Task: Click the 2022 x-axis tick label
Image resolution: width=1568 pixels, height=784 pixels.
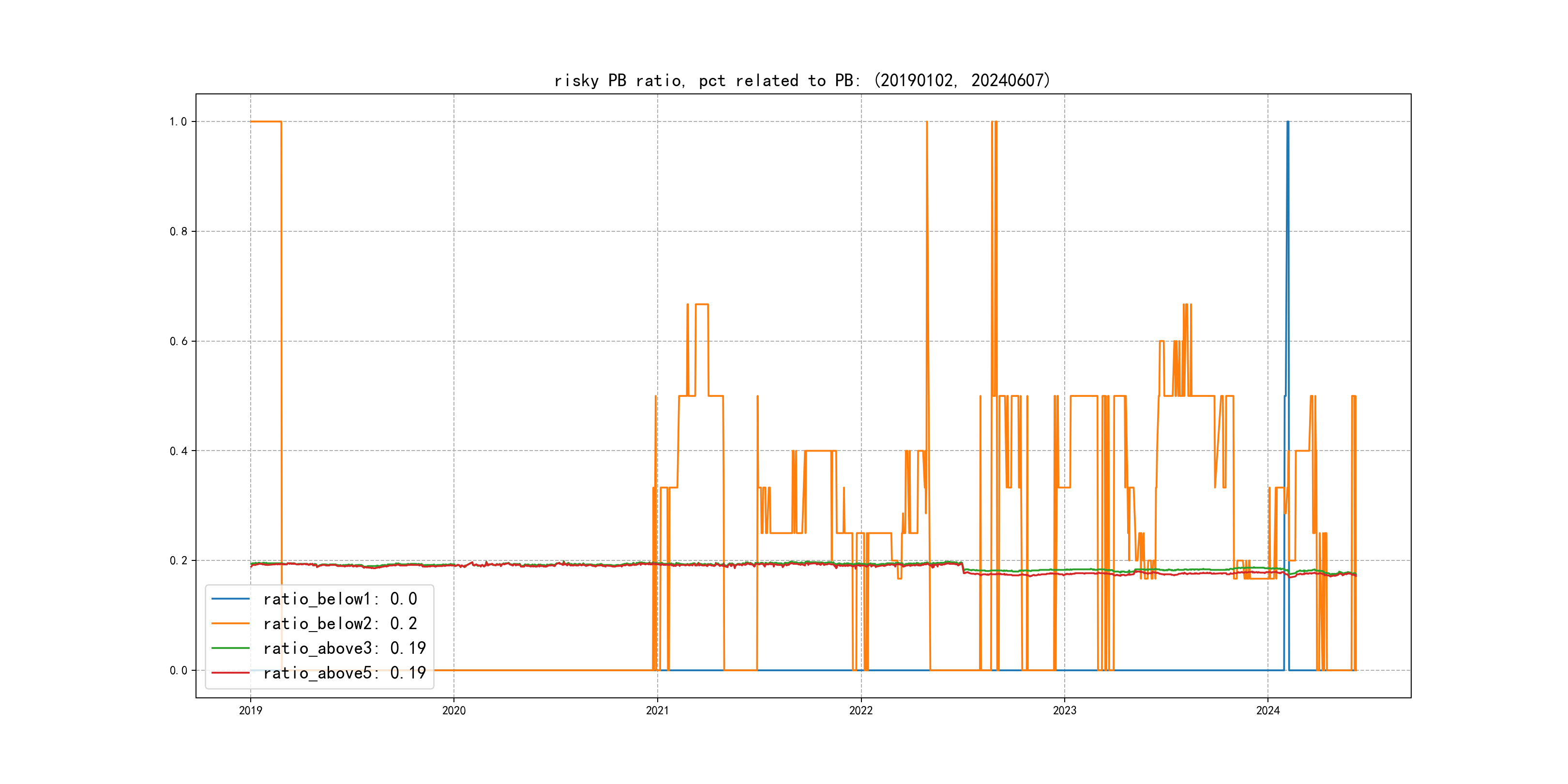Action: [860, 710]
